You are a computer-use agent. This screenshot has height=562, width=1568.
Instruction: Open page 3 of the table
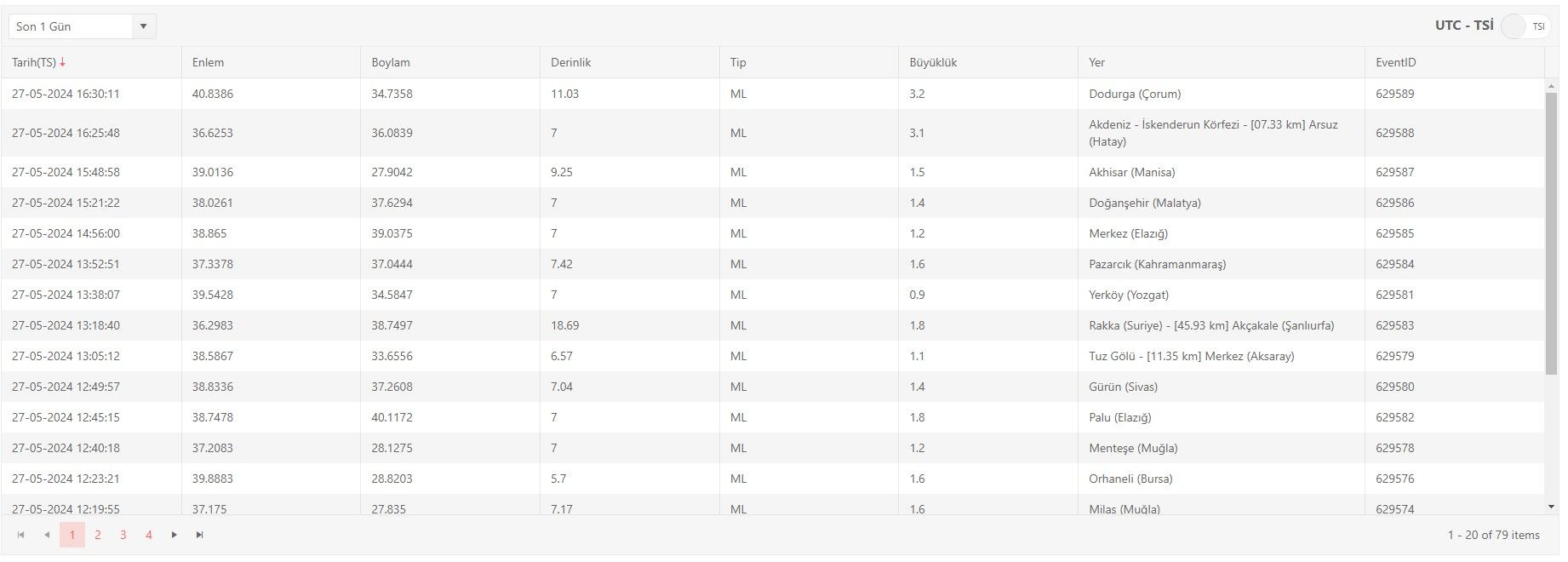click(123, 535)
